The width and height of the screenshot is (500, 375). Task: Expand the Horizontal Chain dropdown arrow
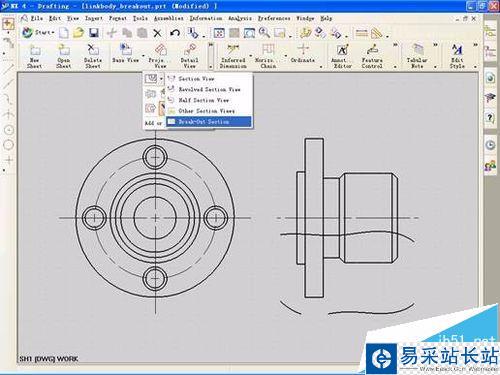tap(286, 56)
